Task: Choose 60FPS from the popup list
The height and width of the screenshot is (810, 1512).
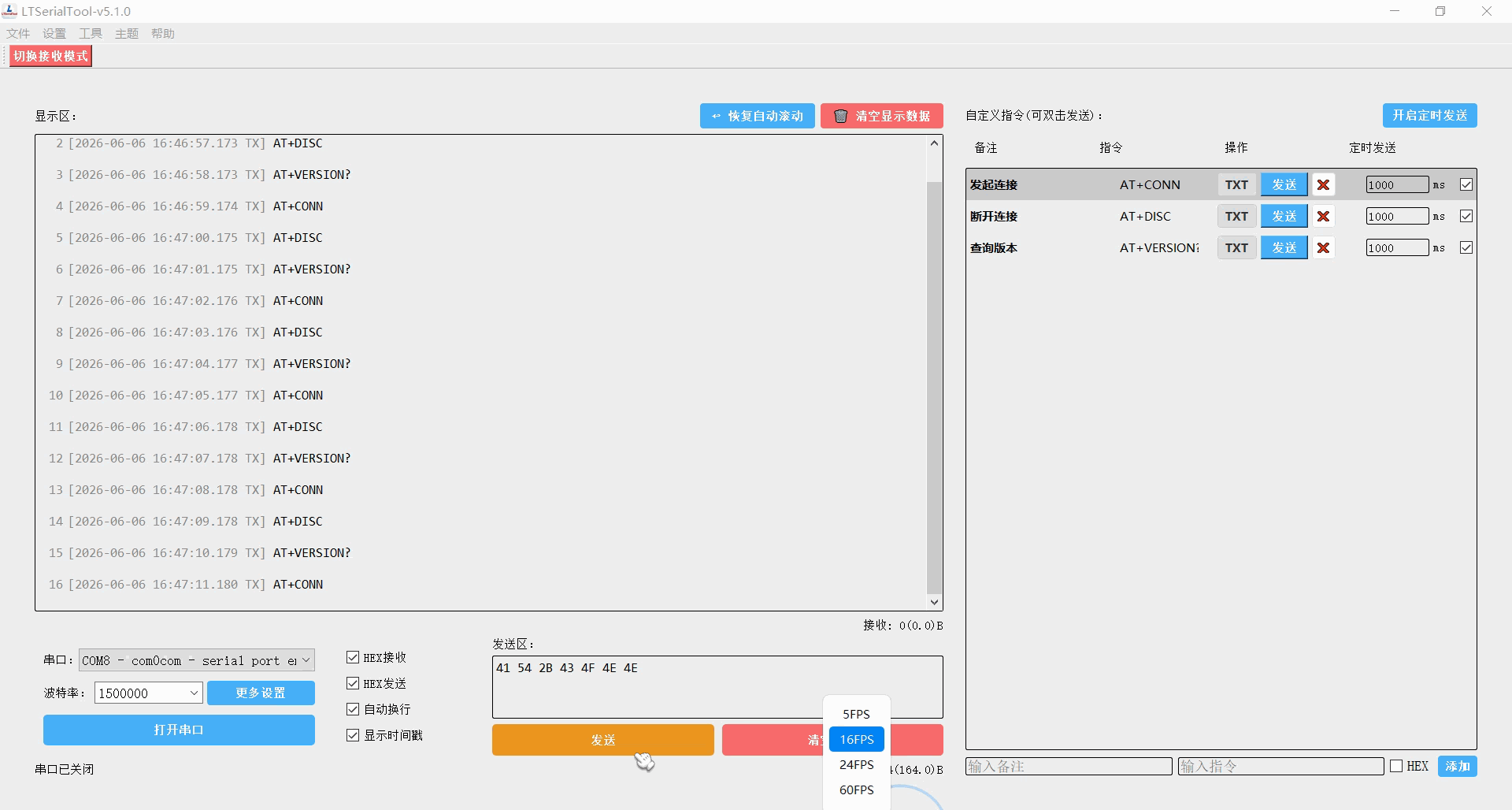Action: 856,790
